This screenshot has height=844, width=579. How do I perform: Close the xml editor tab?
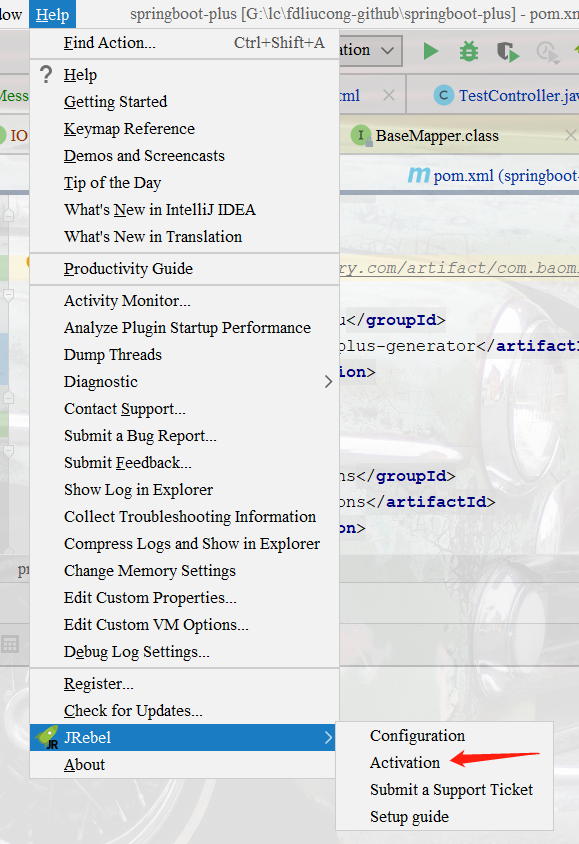(389, 96)
